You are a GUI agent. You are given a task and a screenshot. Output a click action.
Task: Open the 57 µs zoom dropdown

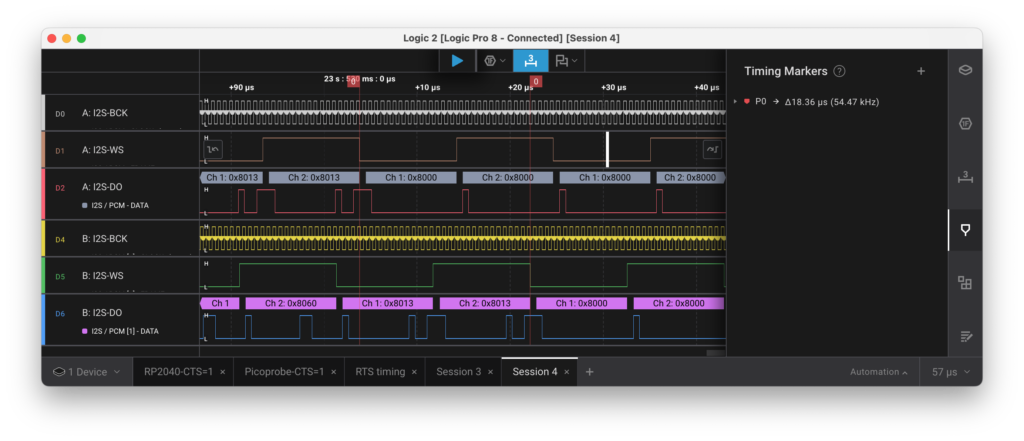951,372
